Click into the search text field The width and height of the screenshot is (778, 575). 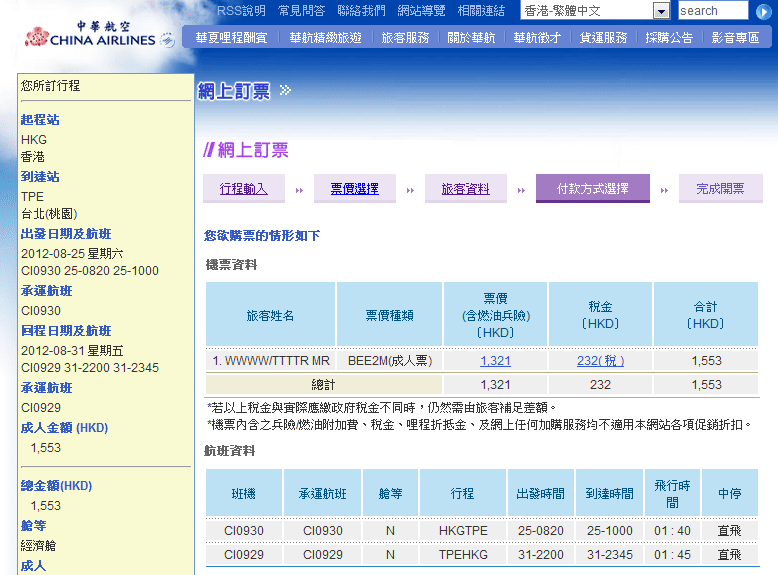(x=712, y=11)
